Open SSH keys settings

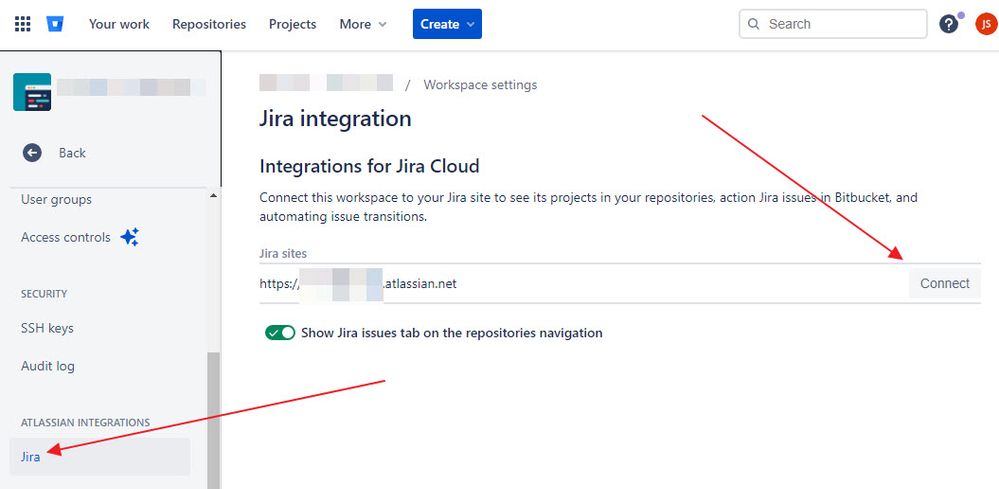(x=47, y=328)
